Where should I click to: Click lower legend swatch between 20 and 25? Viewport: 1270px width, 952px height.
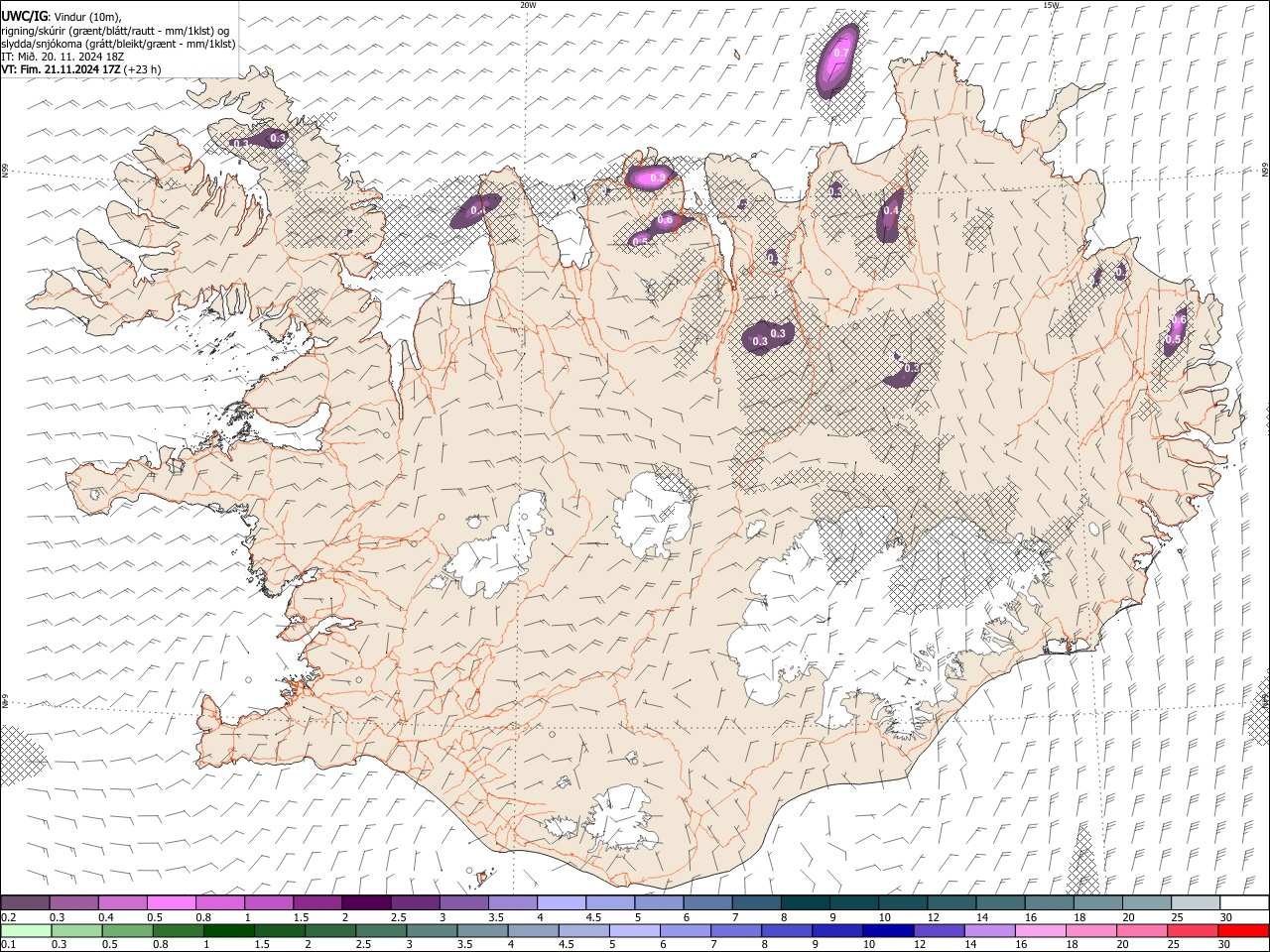click(1140, 930)
